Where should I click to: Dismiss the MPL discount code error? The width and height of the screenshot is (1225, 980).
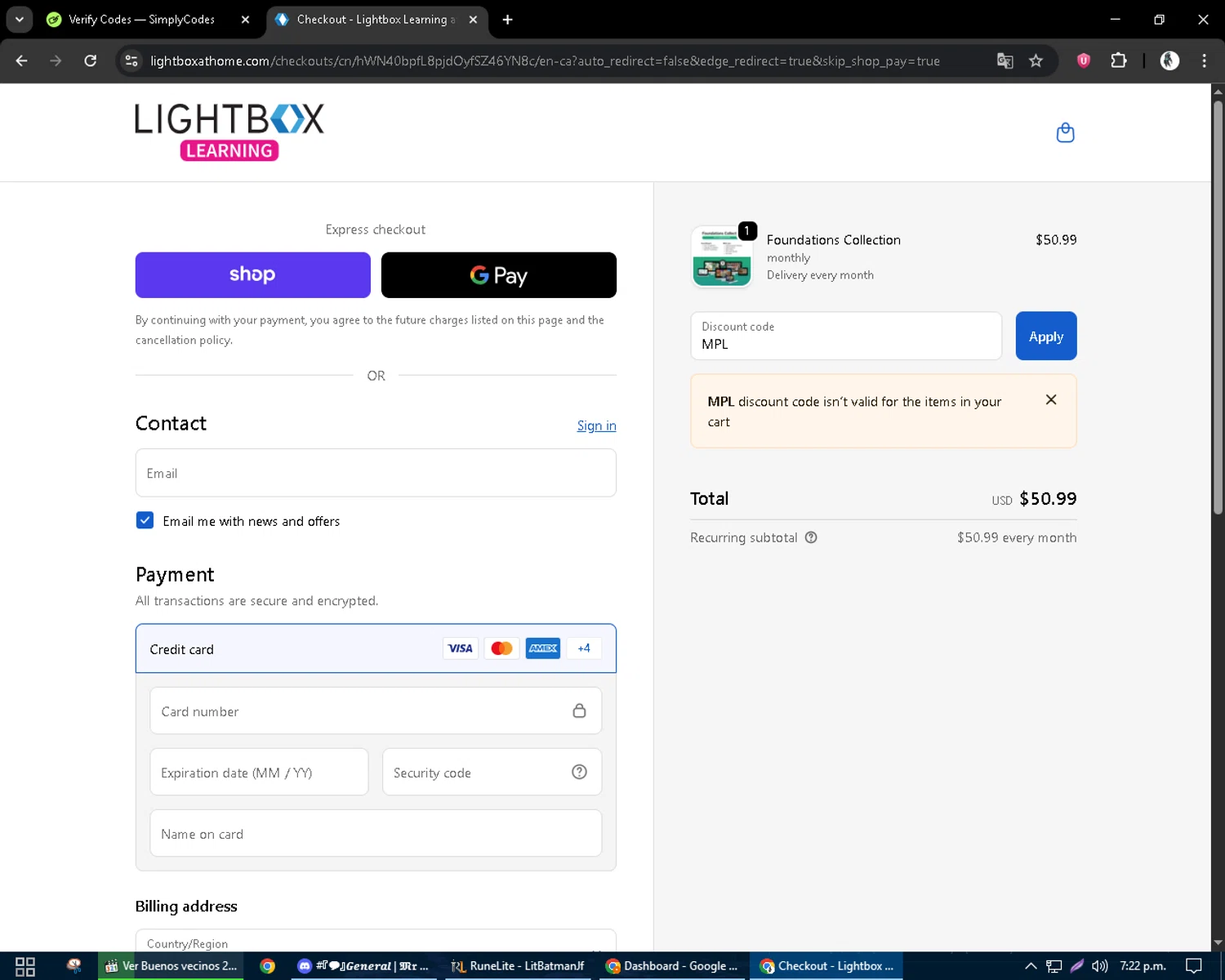(x=1051, y=399)
